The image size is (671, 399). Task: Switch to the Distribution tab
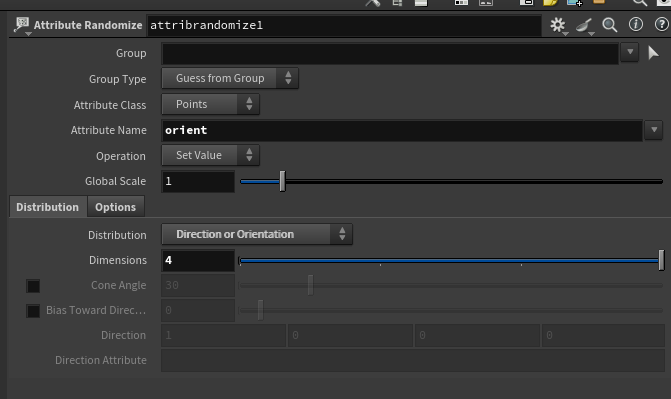click(x=48, y=207)
